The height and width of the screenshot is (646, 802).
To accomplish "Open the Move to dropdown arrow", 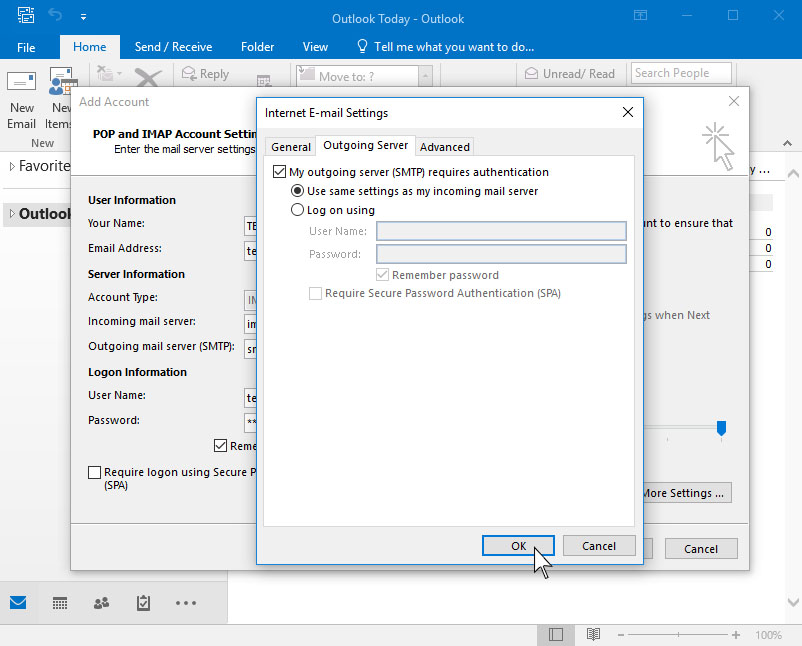I will [x=425, y=77].
